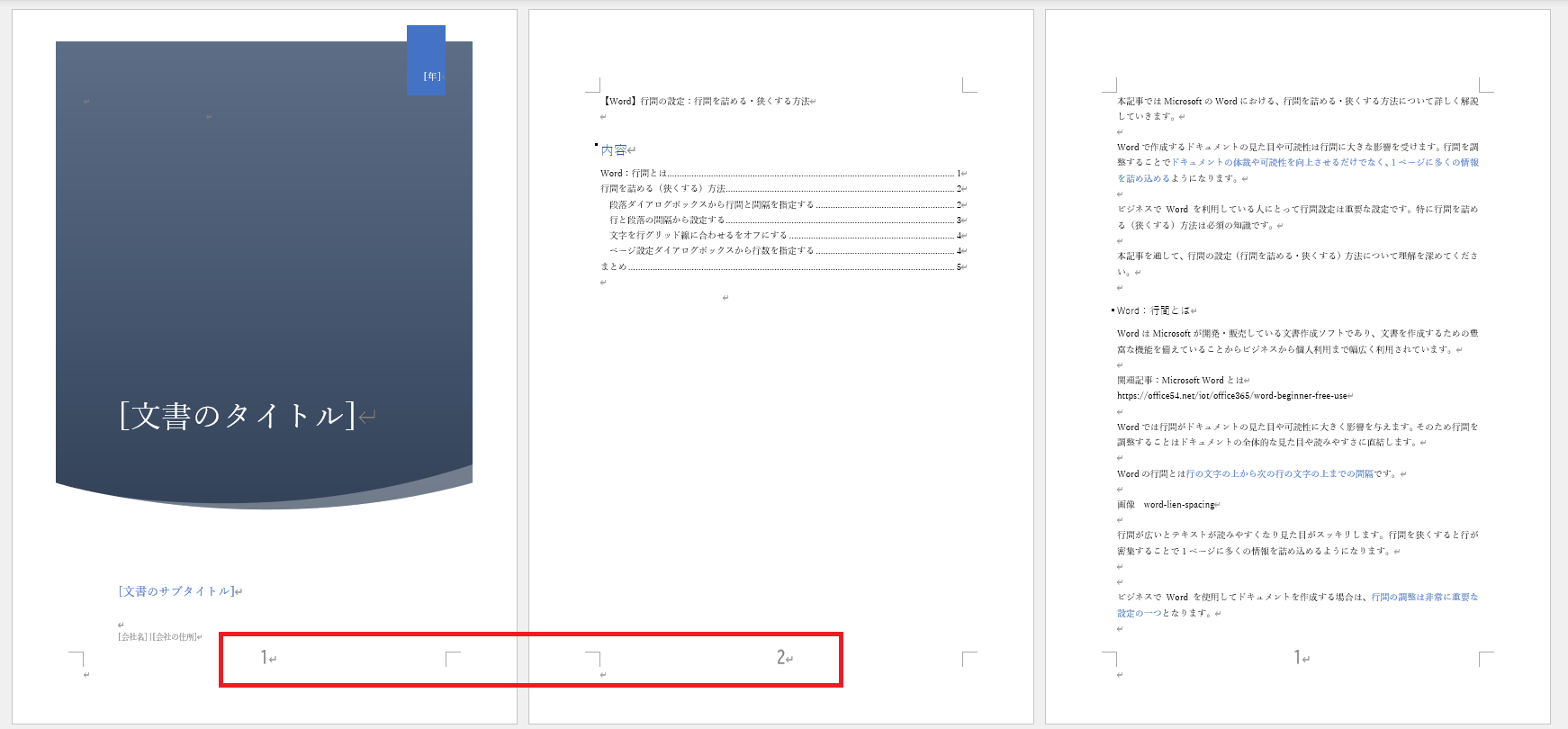Viewport: 1568px width, 729px height.
Task: Select the [文書のサブタイトル] subtitle placeholder
Action: point(176,591)
